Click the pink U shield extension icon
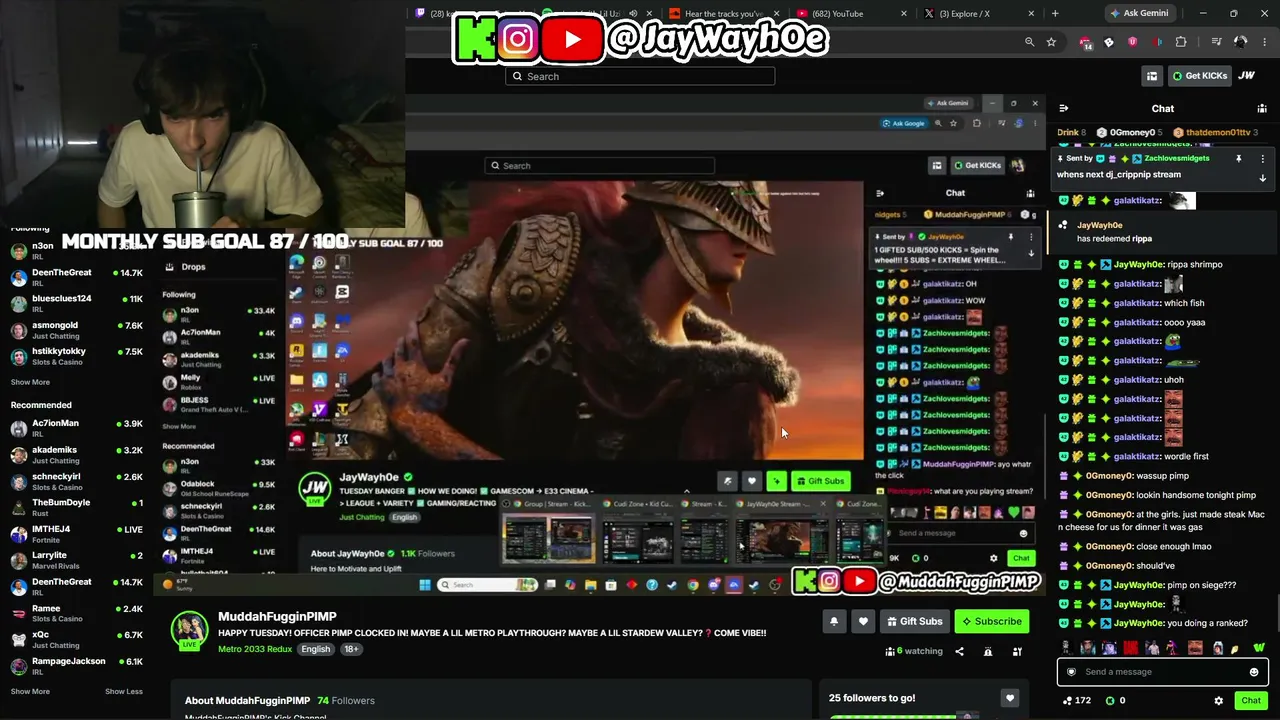 (1132, 42)
